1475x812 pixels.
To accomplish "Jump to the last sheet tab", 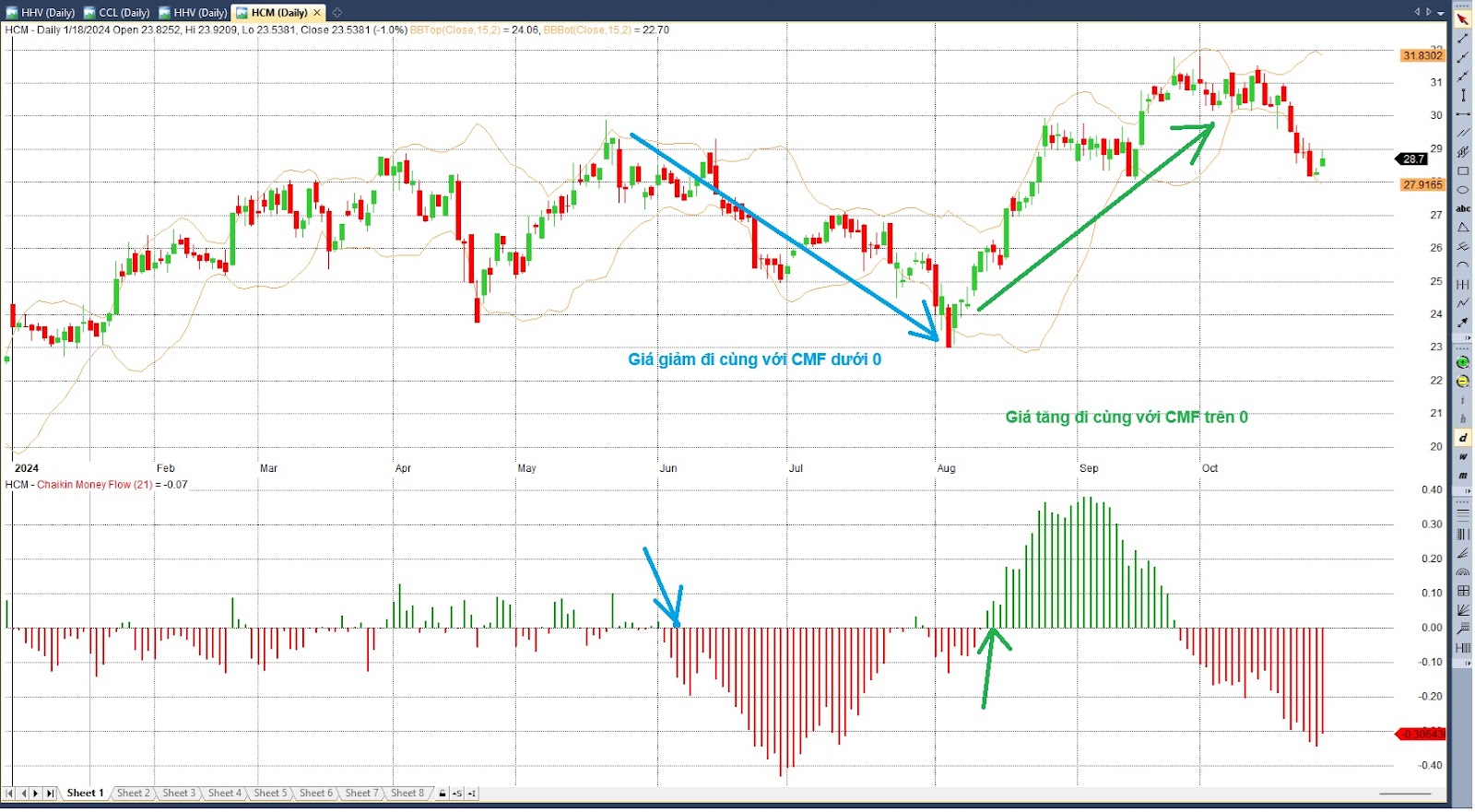I will pos(51,794).
